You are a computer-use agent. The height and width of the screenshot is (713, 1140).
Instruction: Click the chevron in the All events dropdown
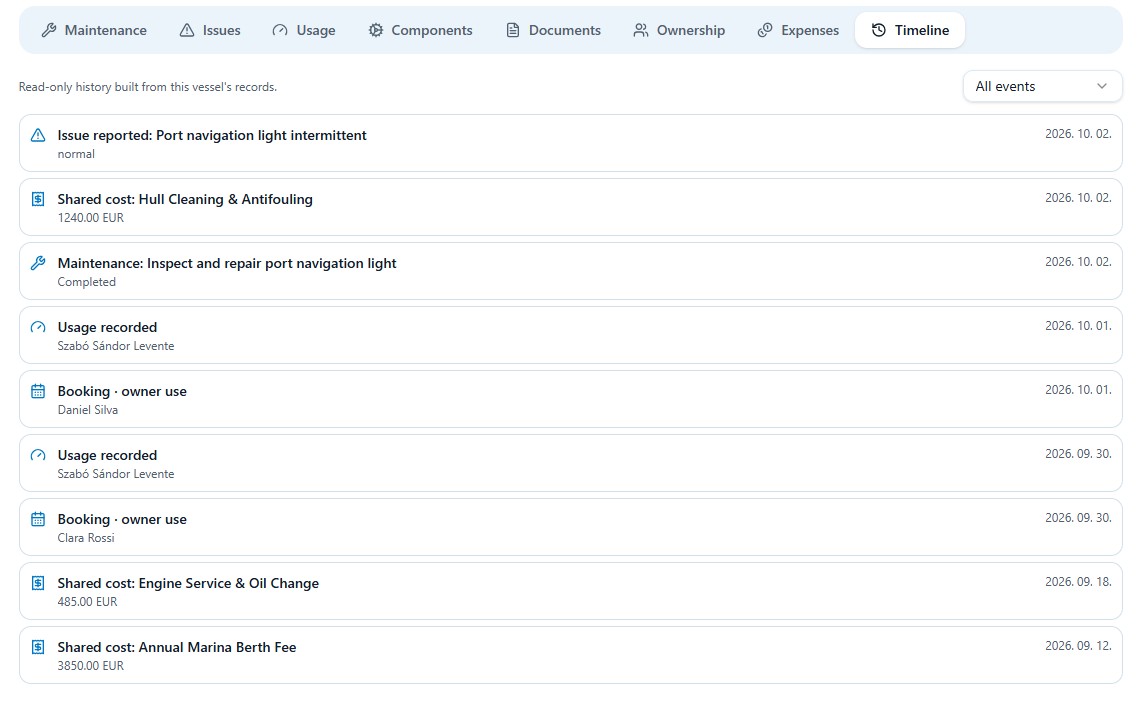tap(1101, 86)
